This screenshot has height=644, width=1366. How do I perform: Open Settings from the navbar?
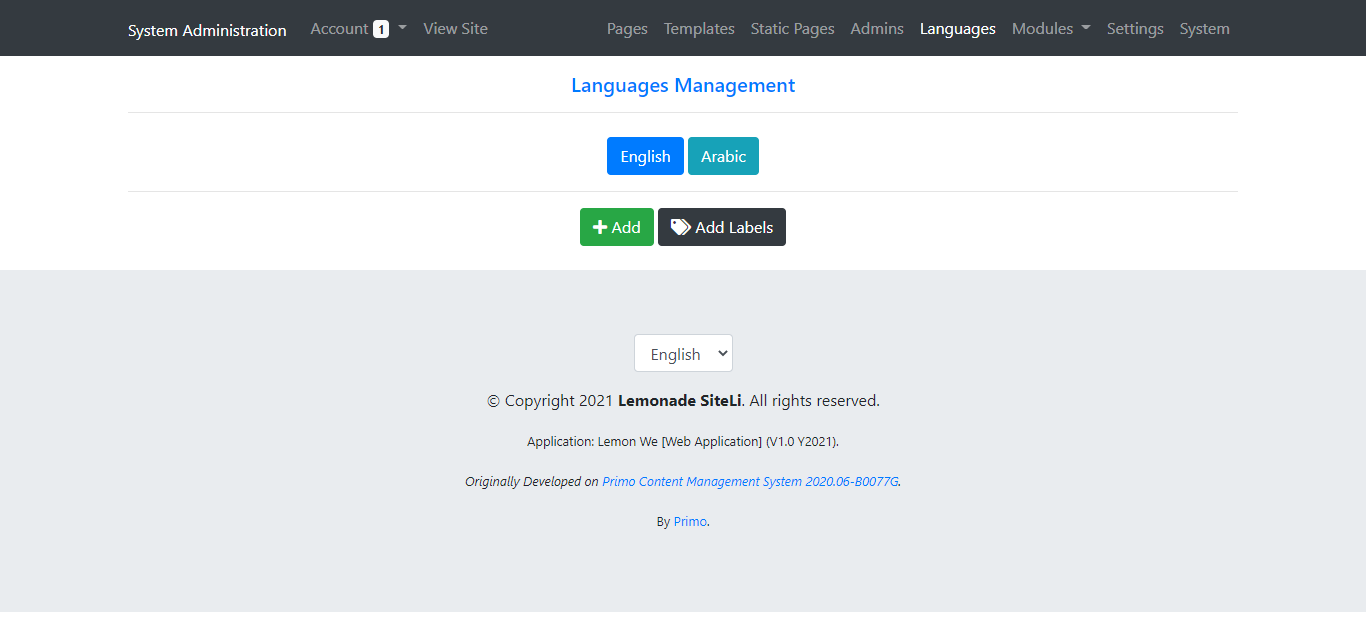pos(1135,28)
